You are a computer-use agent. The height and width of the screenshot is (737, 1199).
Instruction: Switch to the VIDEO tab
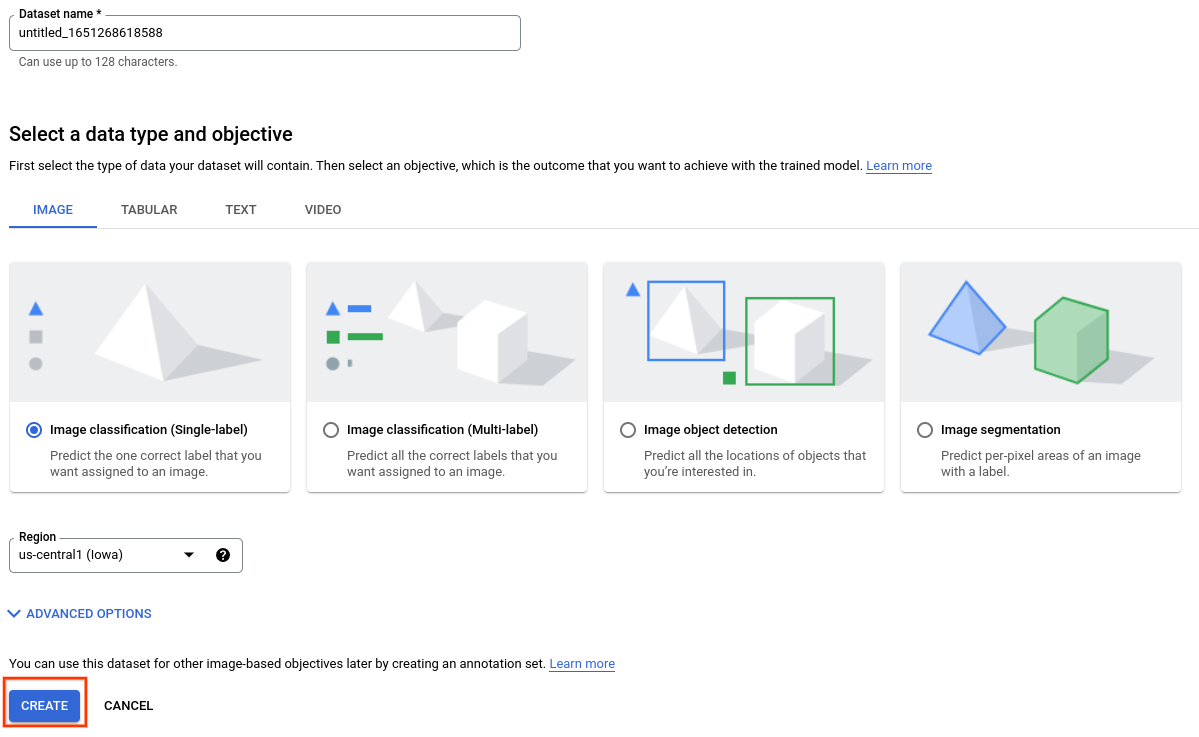[322, 210]
